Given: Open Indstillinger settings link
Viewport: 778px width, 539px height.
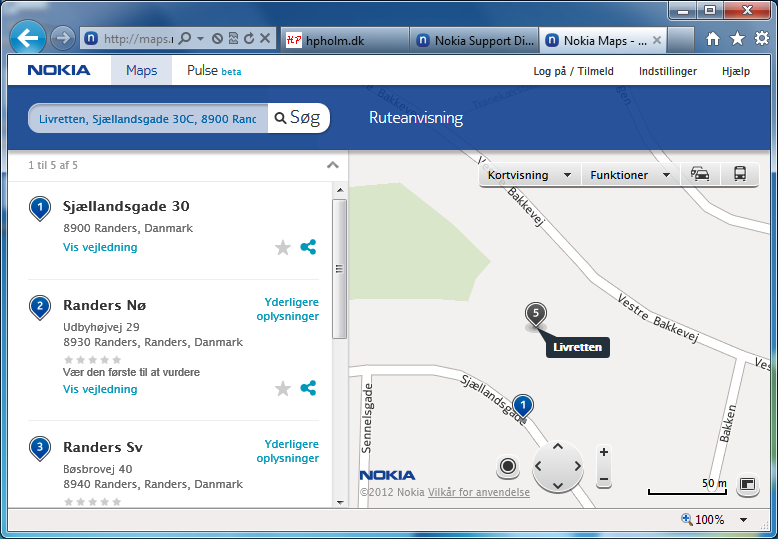Looking at the screenshot, I should (667, 71).
